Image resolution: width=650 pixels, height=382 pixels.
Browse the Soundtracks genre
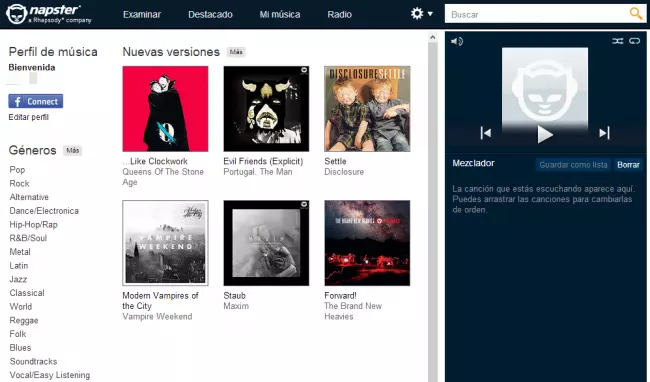pyautogui.click(x=33, y=361)
